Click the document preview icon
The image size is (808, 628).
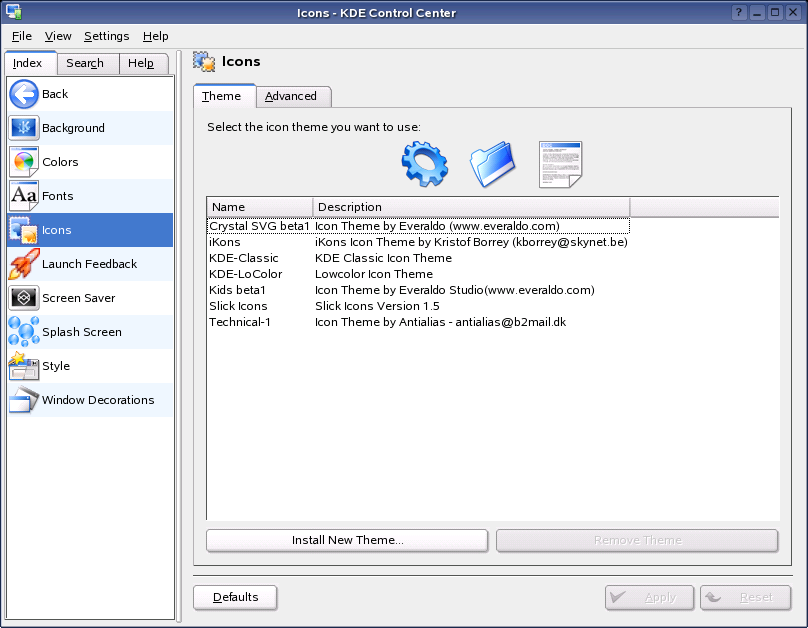(560, 164)
